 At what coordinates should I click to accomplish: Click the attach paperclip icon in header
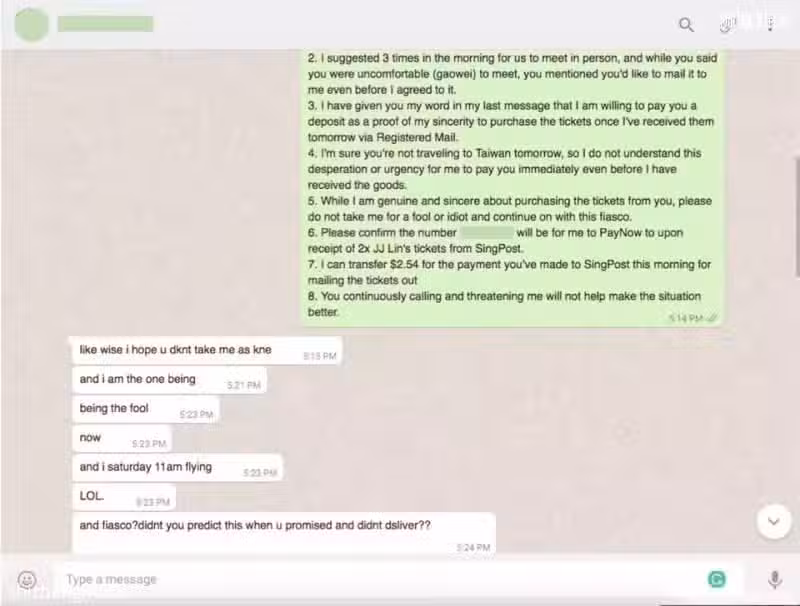click(x=728, y=24)
